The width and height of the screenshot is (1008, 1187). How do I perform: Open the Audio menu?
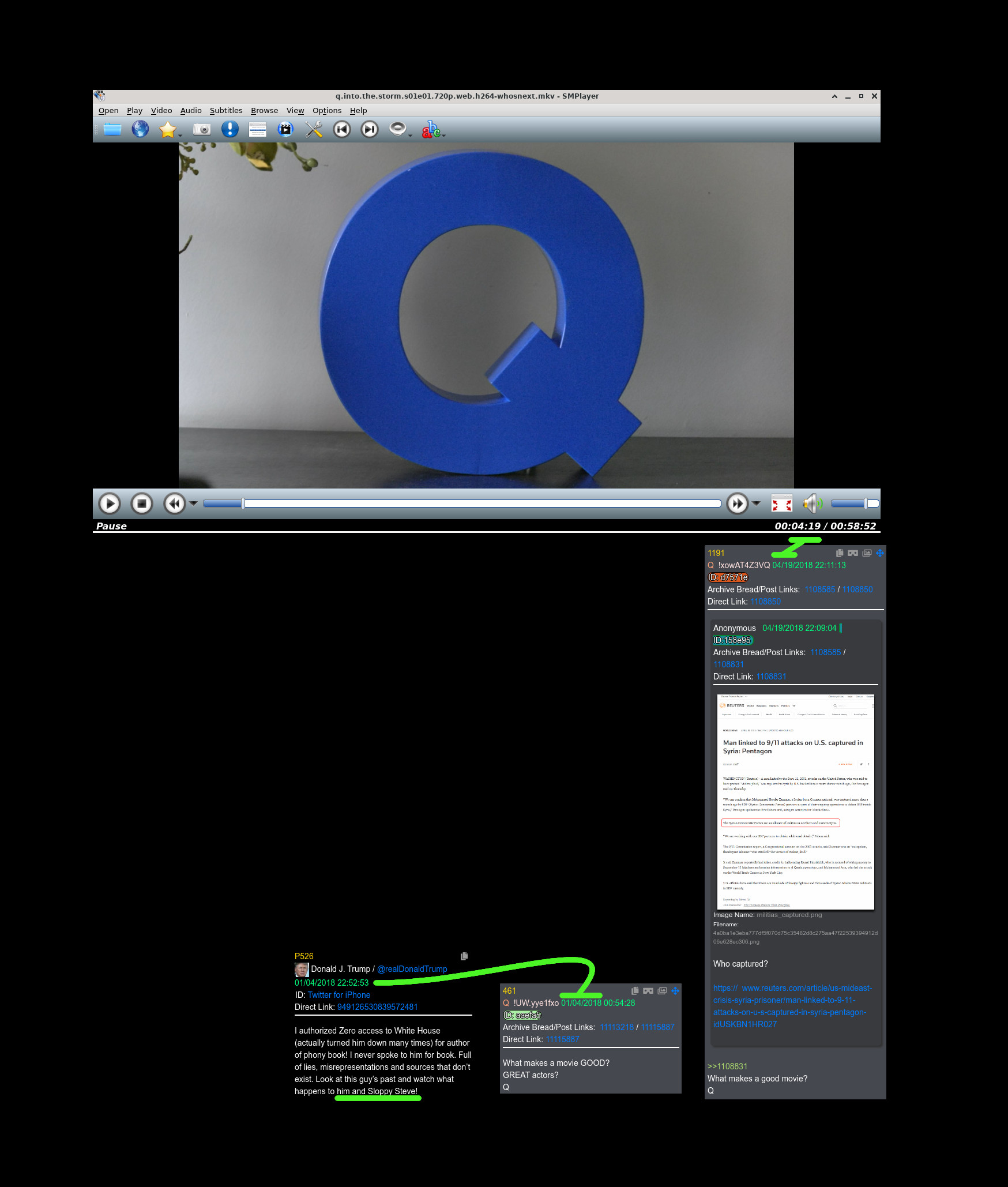tap(191, 110)
